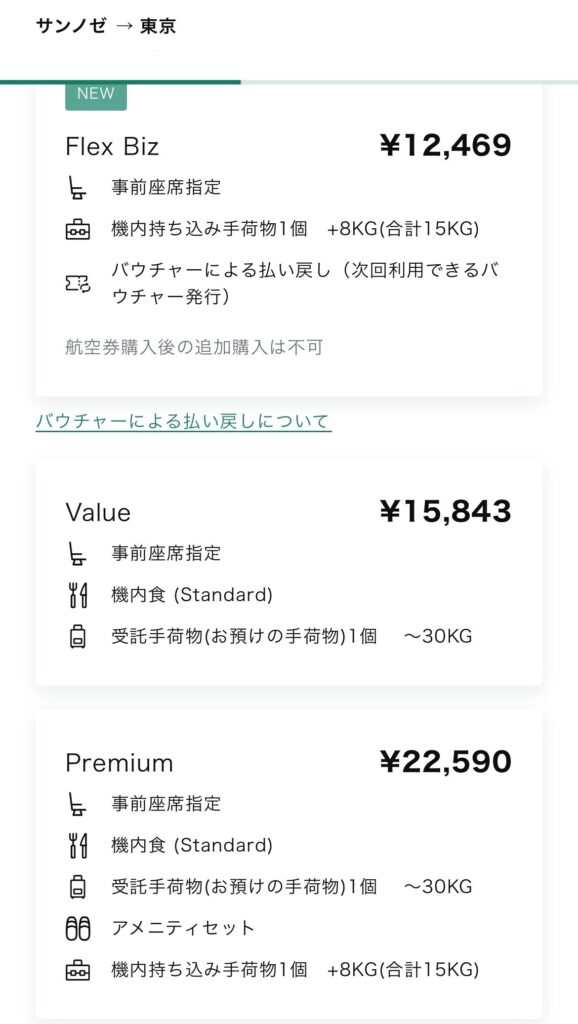The height and width of the screenshot is (1024, 578).
Task: Click the amenity set slippers icon in Premium
Action: click(78, 929)
